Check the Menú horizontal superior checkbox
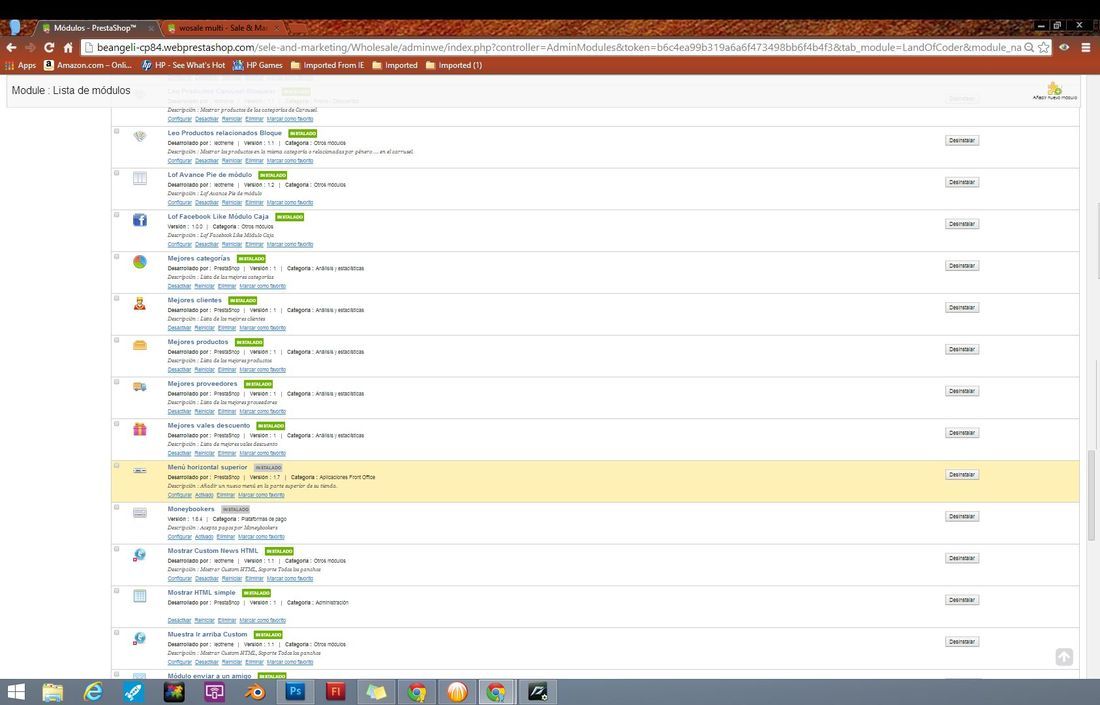Screen dimensions: 1100x705 117,465
